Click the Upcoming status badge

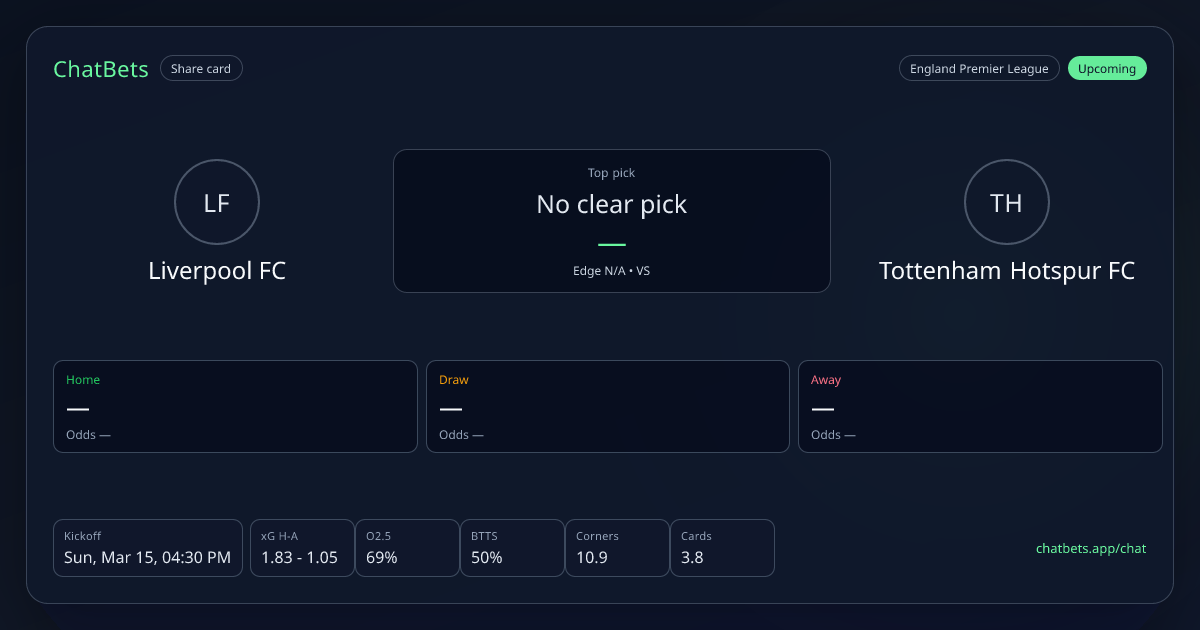(1107, 69)
